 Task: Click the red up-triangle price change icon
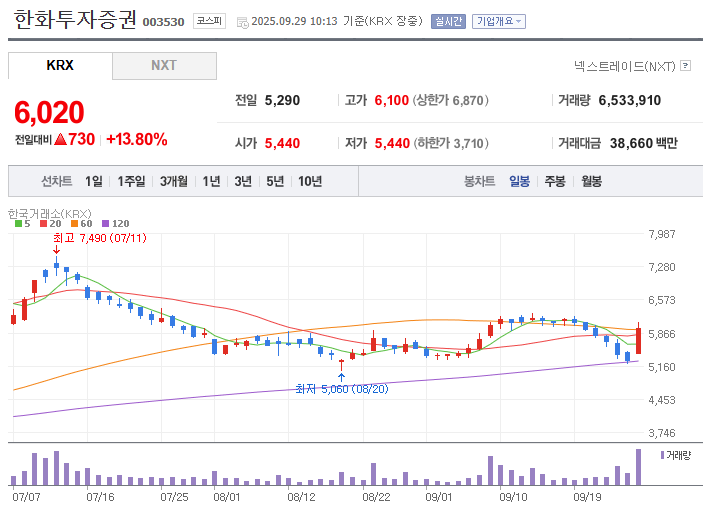61,139
